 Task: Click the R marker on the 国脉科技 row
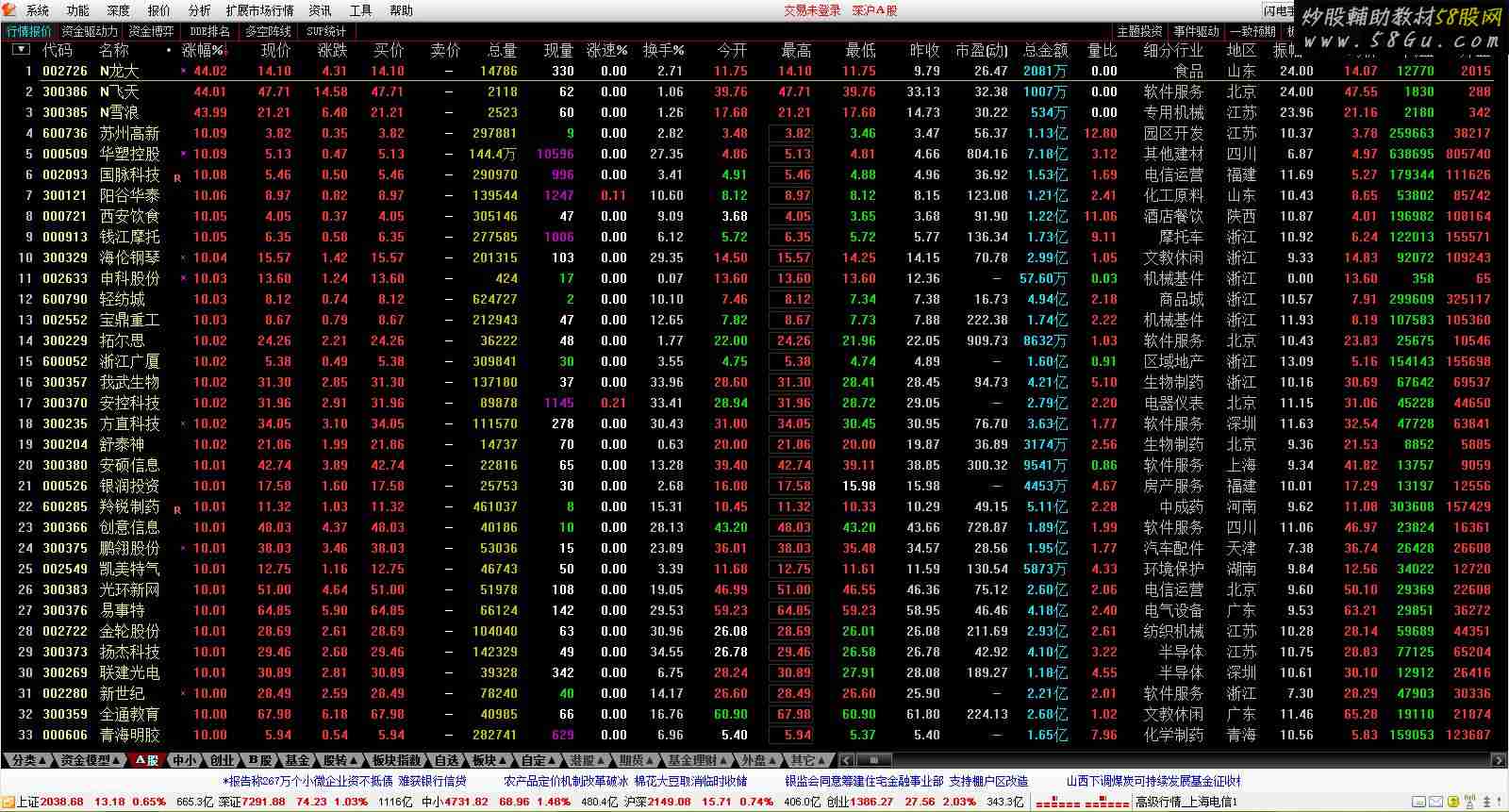tap(177, 177)
